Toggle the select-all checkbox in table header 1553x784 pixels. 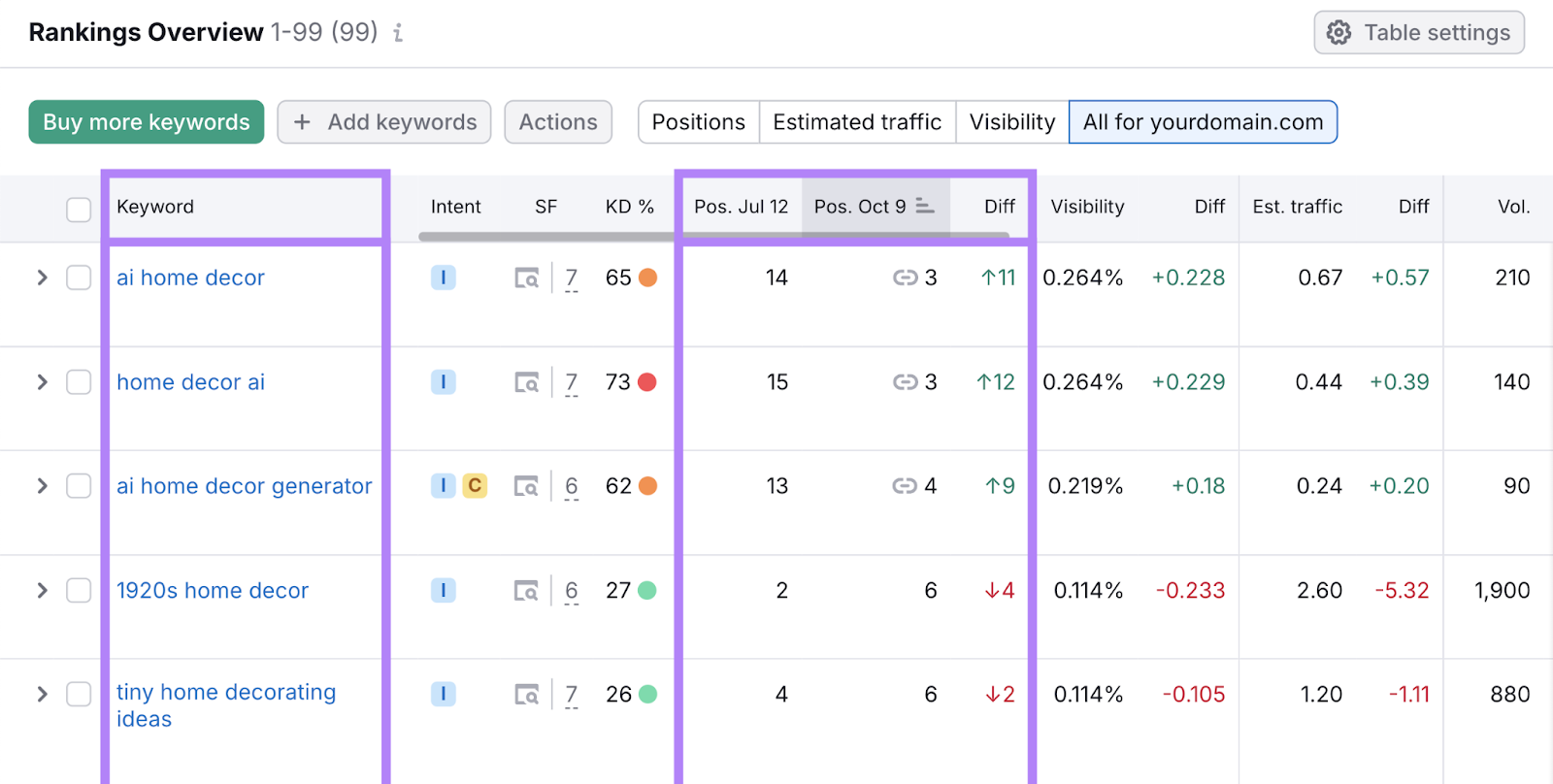79,210
